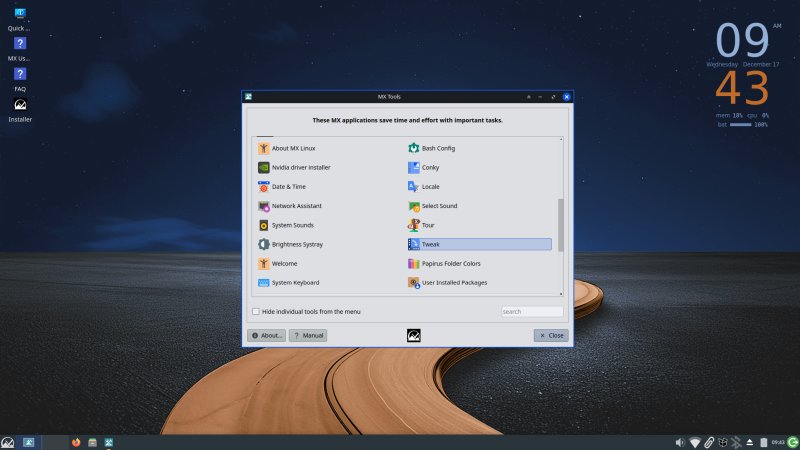This screenshot has height=450, width=800.
Task: Open the Manual button
Action: pyautogui.click(x=308, y=335)
